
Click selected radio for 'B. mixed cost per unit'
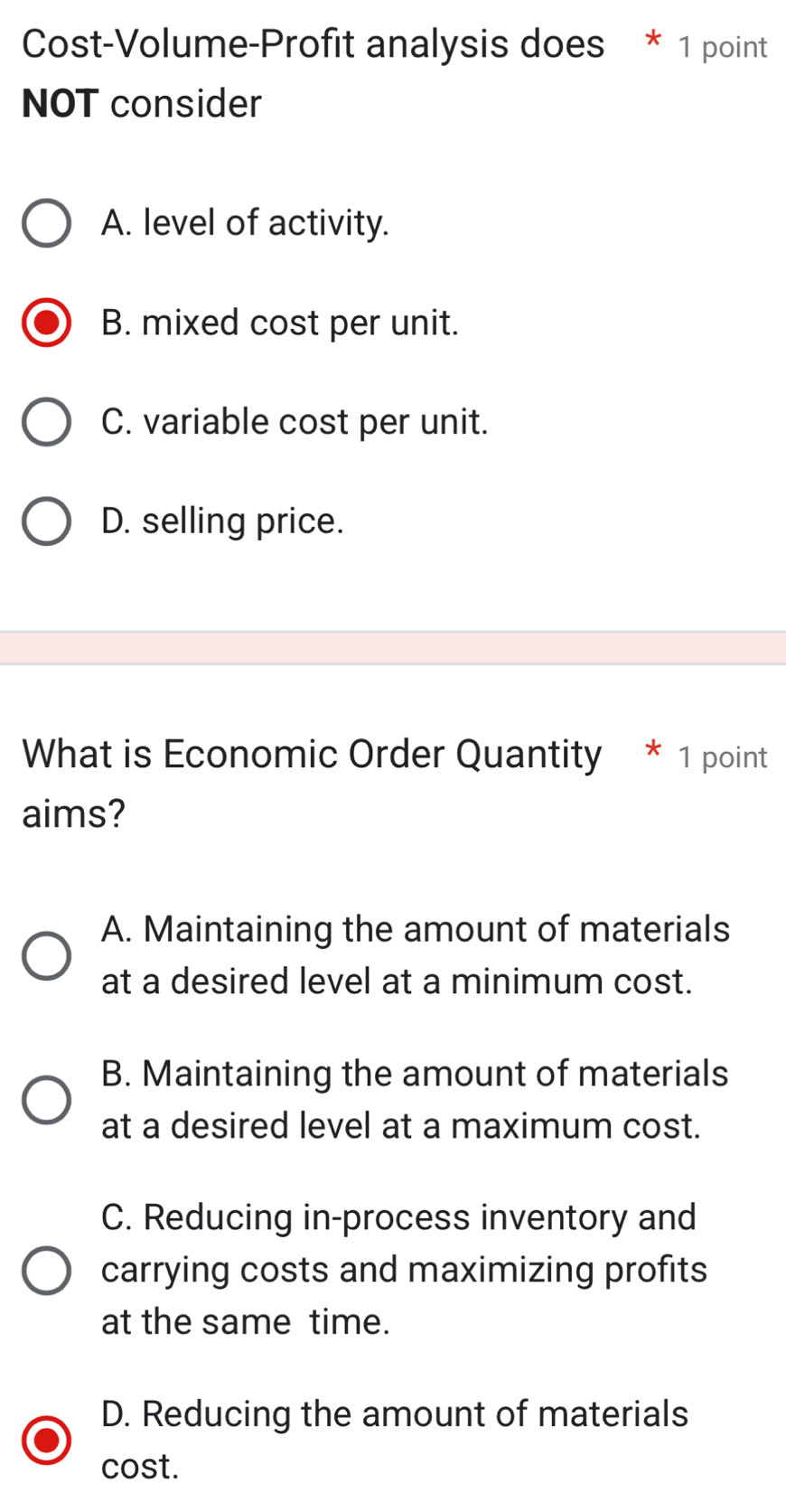[46, 324]
